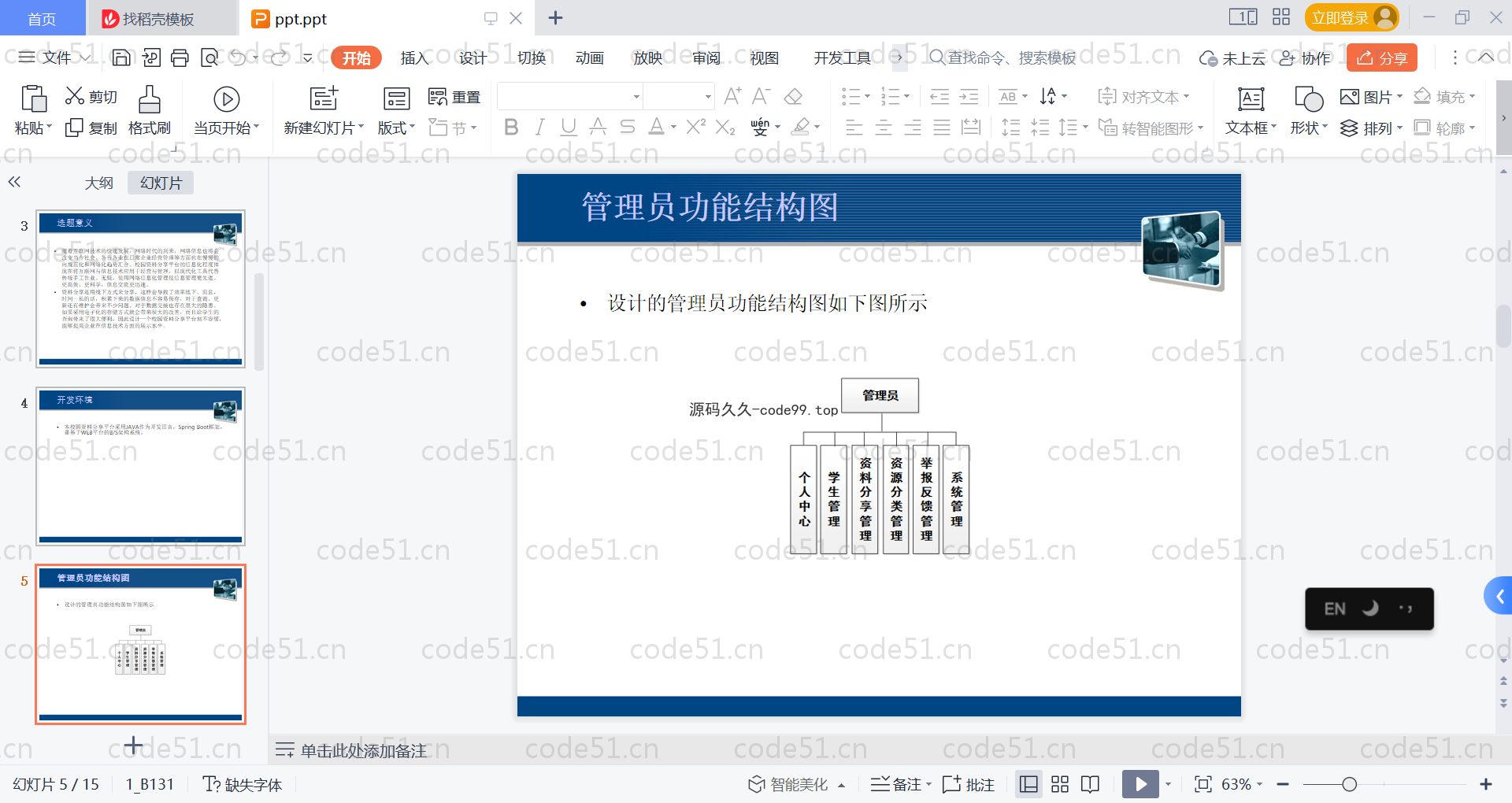The width and height of the screenshot is (1512, 803).
Task: Open the Transitions (切换) ribbon tab
Action: [x=532, y=57]
